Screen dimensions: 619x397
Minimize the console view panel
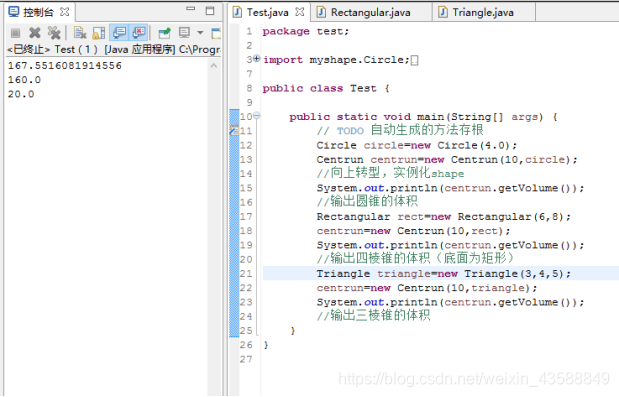tap(191, 9)
